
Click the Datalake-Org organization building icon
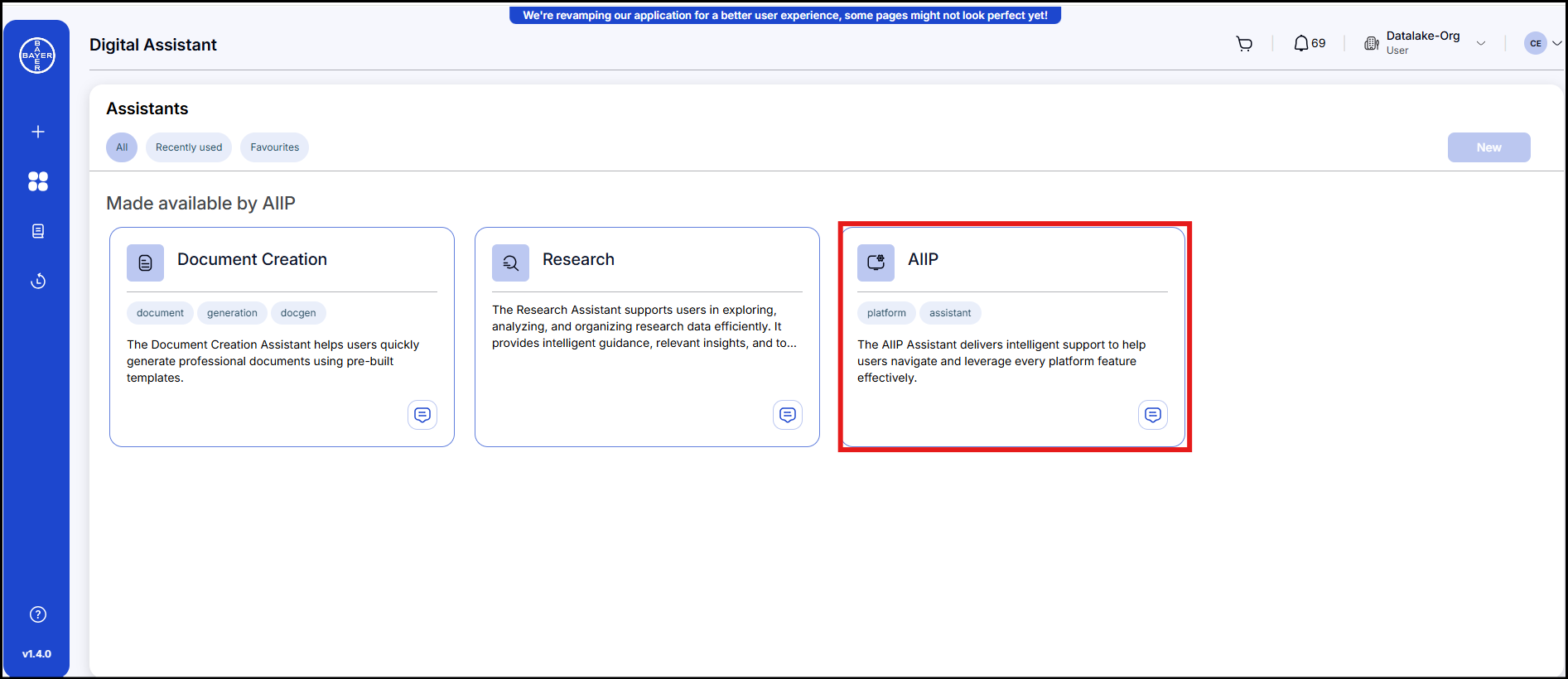[x=1372, y=43]
